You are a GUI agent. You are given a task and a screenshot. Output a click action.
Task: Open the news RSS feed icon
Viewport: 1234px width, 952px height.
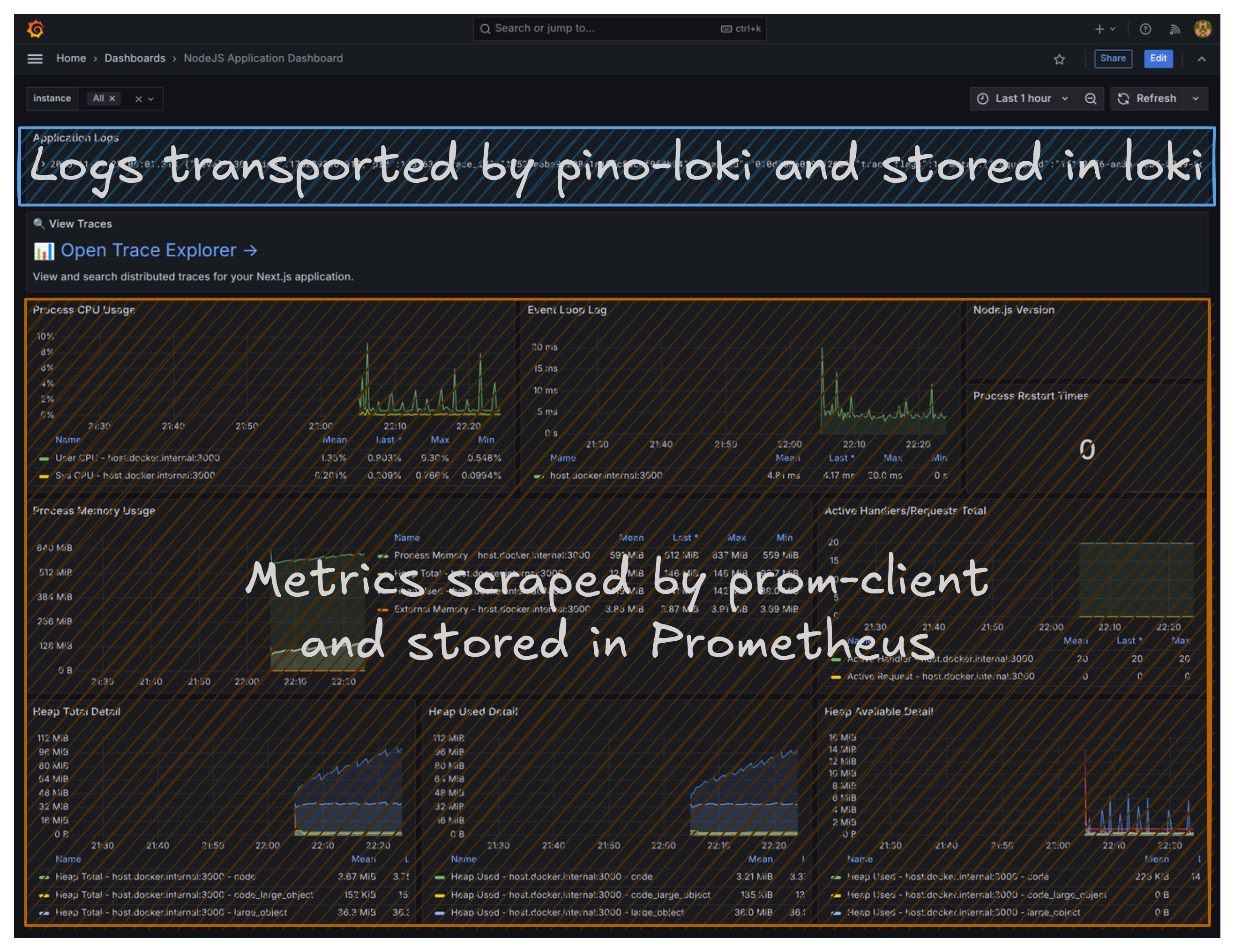1174,29
